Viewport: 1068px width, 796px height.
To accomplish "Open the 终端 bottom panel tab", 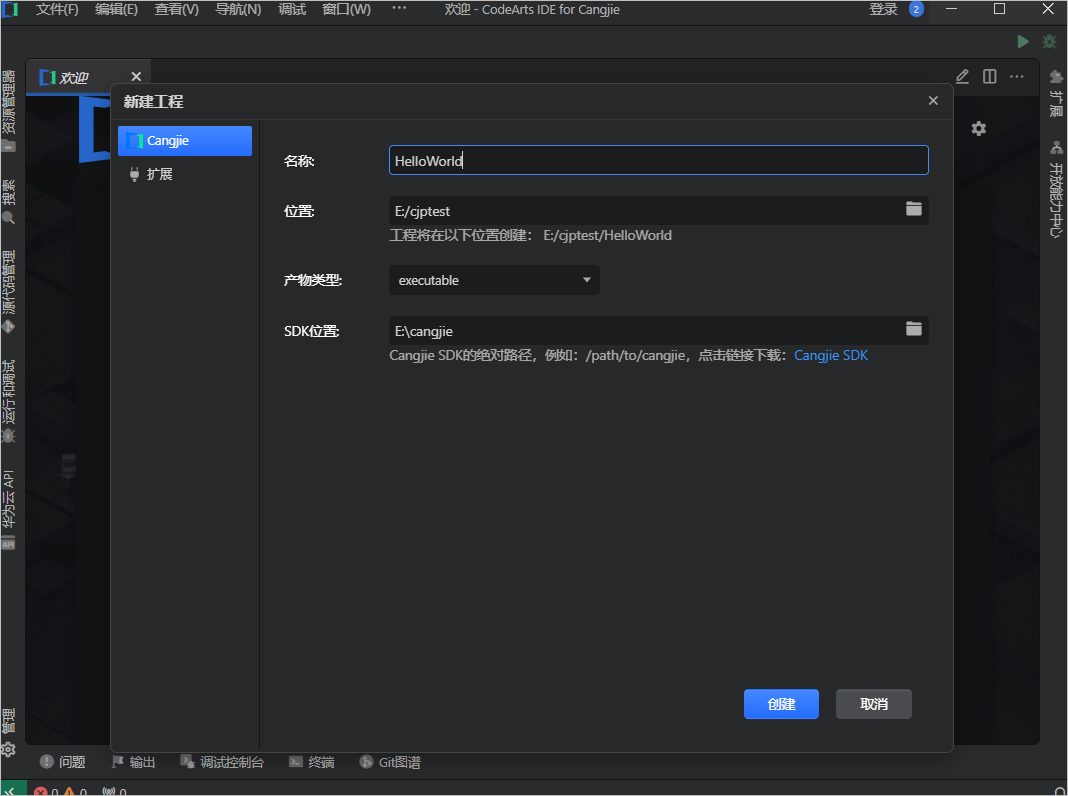I will tap(311, 761).
